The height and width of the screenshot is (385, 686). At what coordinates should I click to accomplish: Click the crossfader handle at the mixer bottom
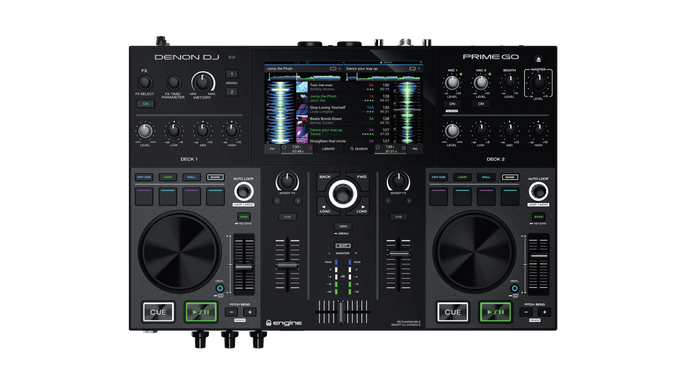coord(341,312)
